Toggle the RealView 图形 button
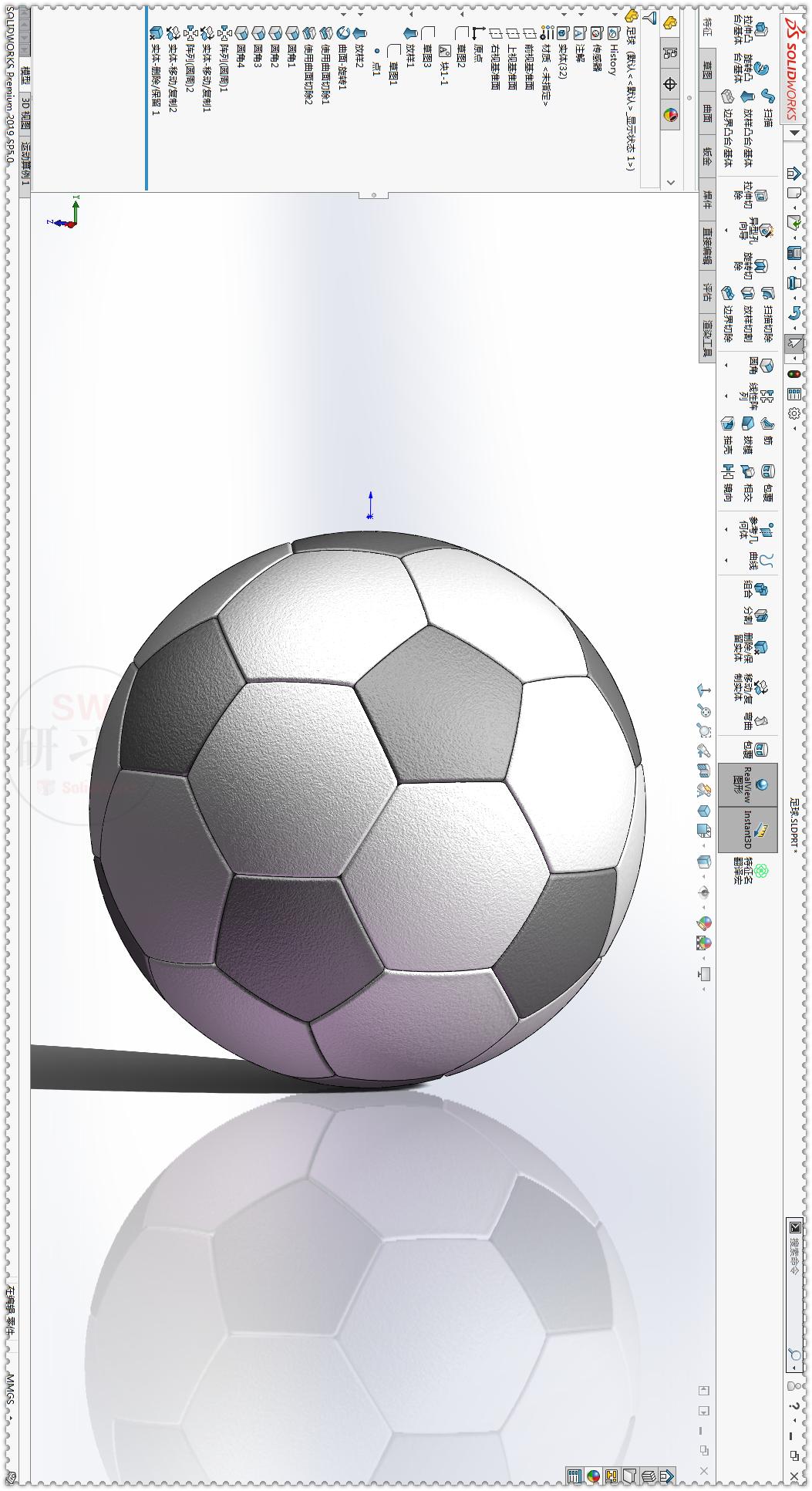 point(747,785)
